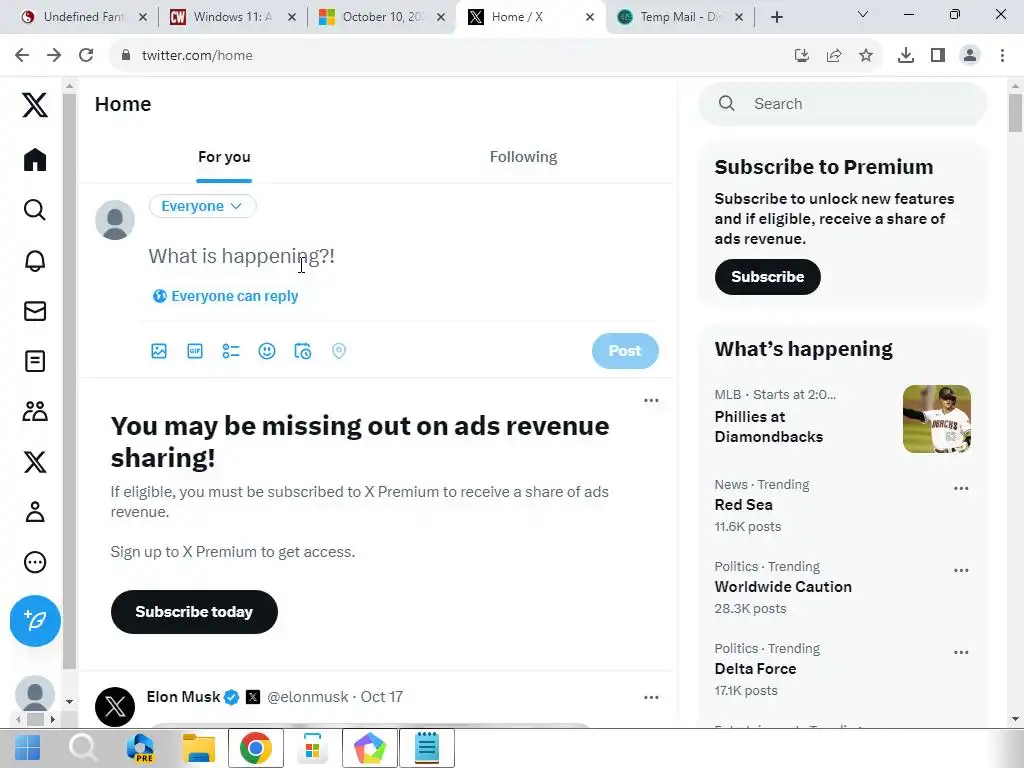
Task: Toggle Chrome side panel
Action: [x=938, y=56]
